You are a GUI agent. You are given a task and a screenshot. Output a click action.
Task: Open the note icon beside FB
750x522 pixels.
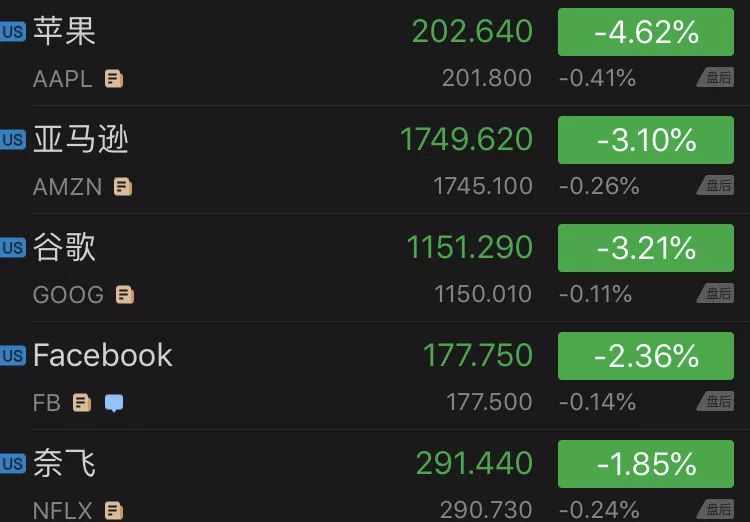[82, 403]
